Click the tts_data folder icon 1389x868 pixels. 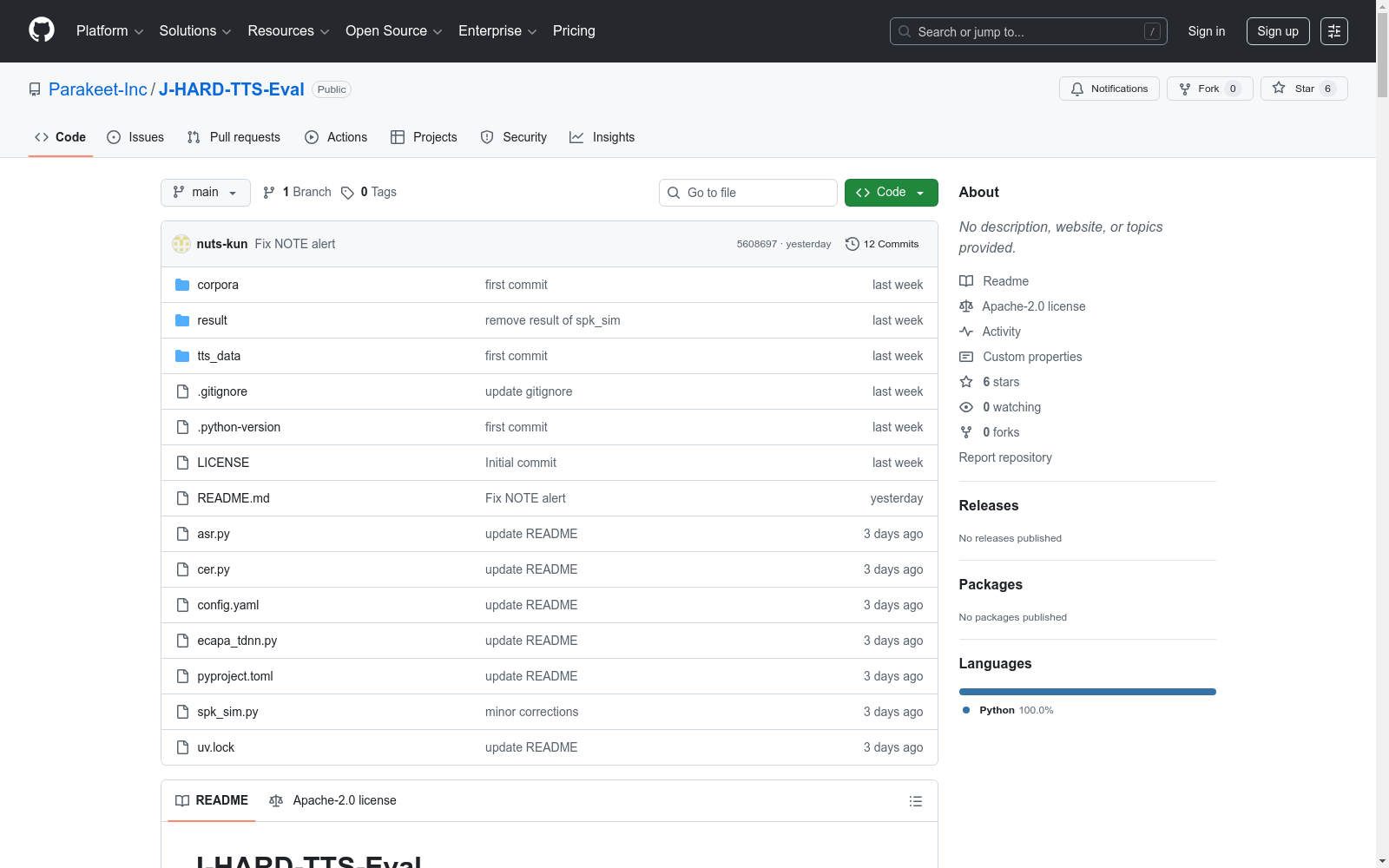pos(182,356)
